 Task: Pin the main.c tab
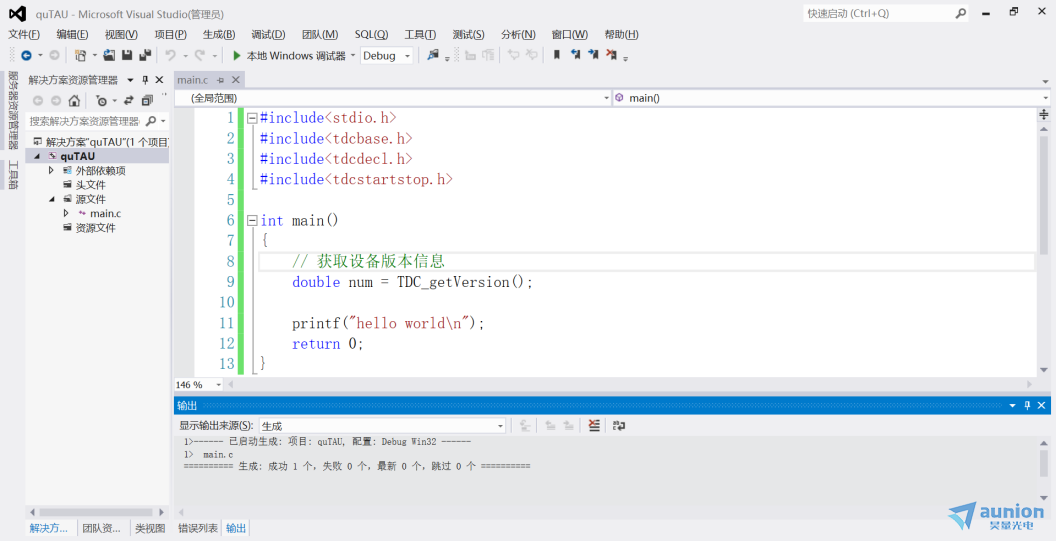220,80
